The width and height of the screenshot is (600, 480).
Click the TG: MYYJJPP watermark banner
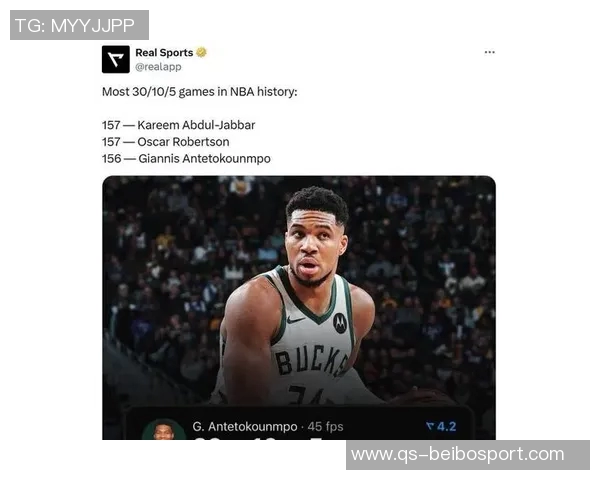(79, 25)
